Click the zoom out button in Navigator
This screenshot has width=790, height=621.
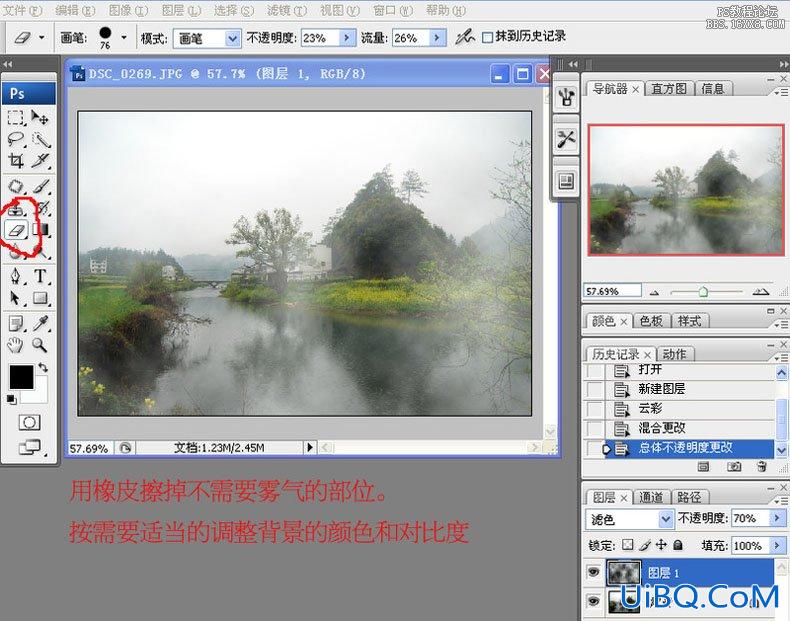(654, 292)
